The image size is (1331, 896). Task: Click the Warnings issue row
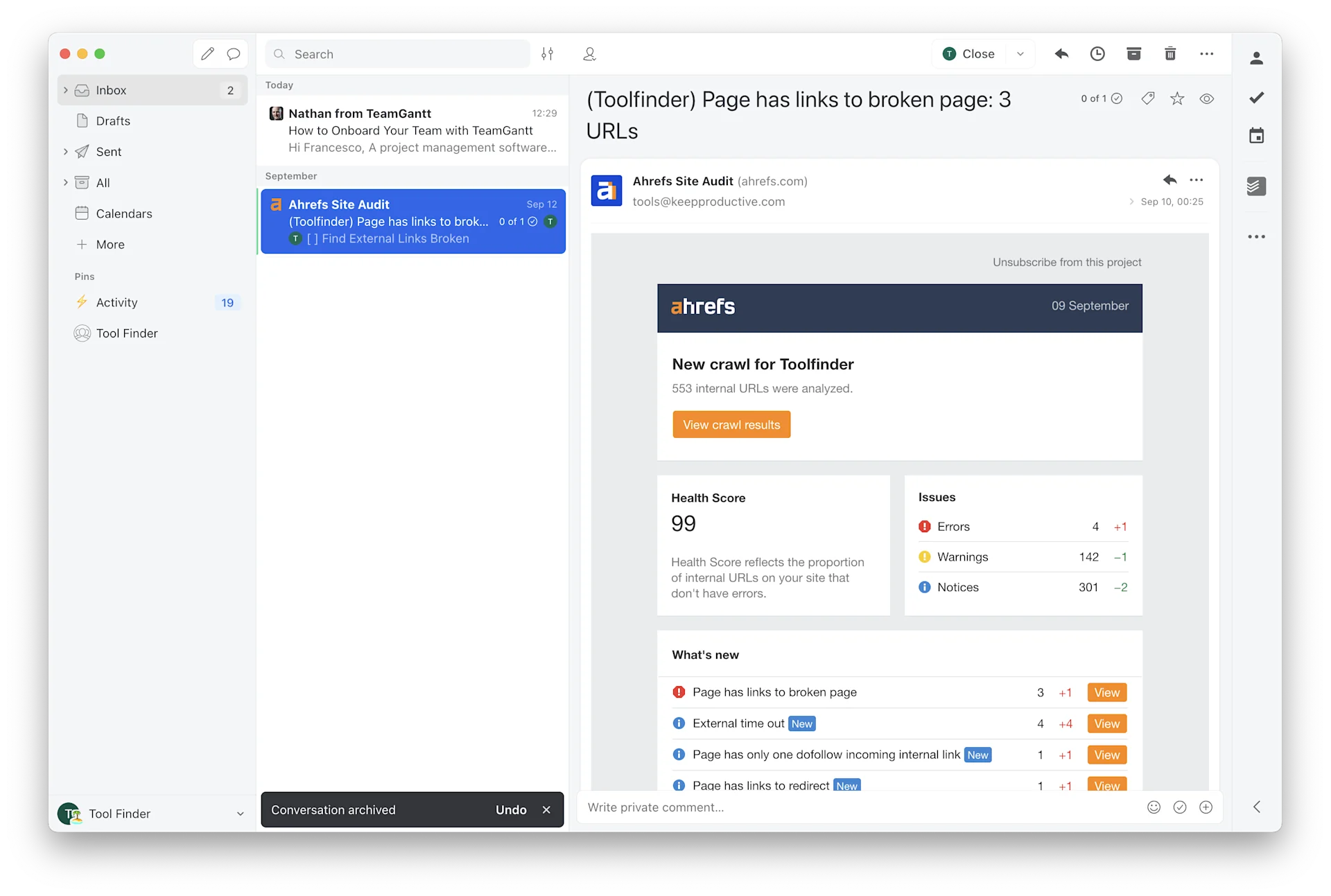[1023, 557]
